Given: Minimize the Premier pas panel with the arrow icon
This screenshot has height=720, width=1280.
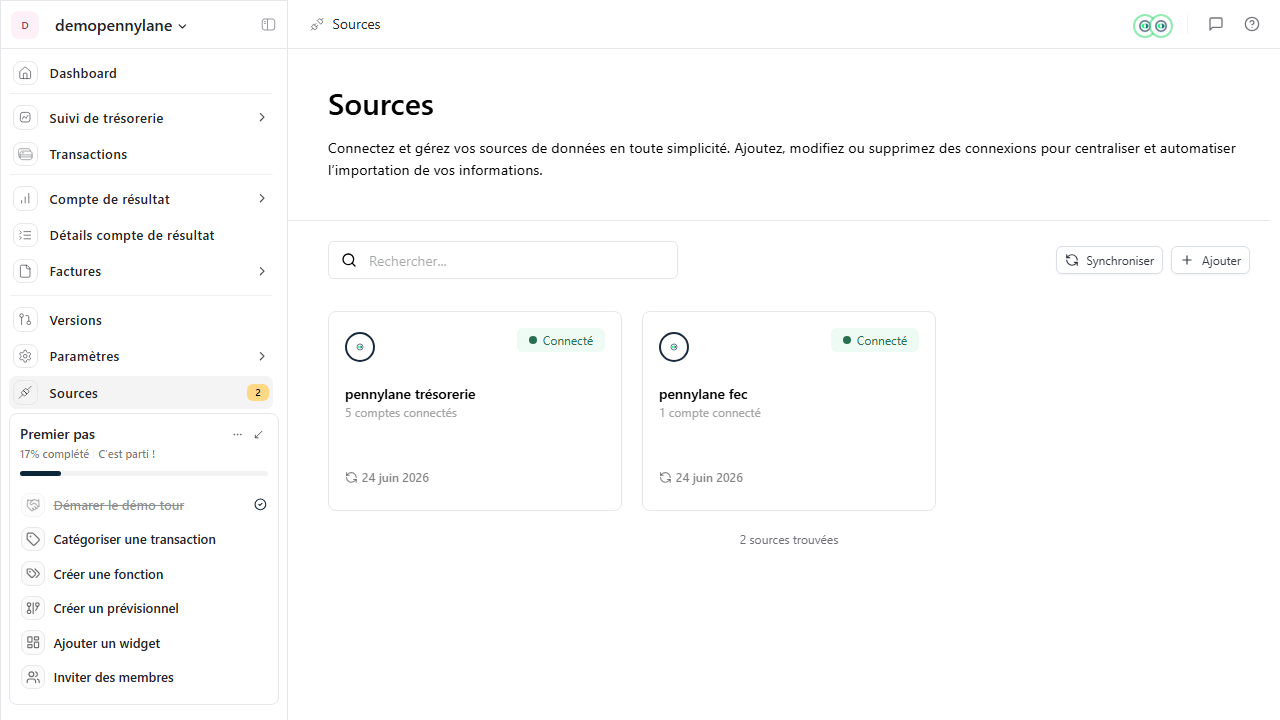Looking at the screenshot, I should pyautogui.click(x=259, y=434).
